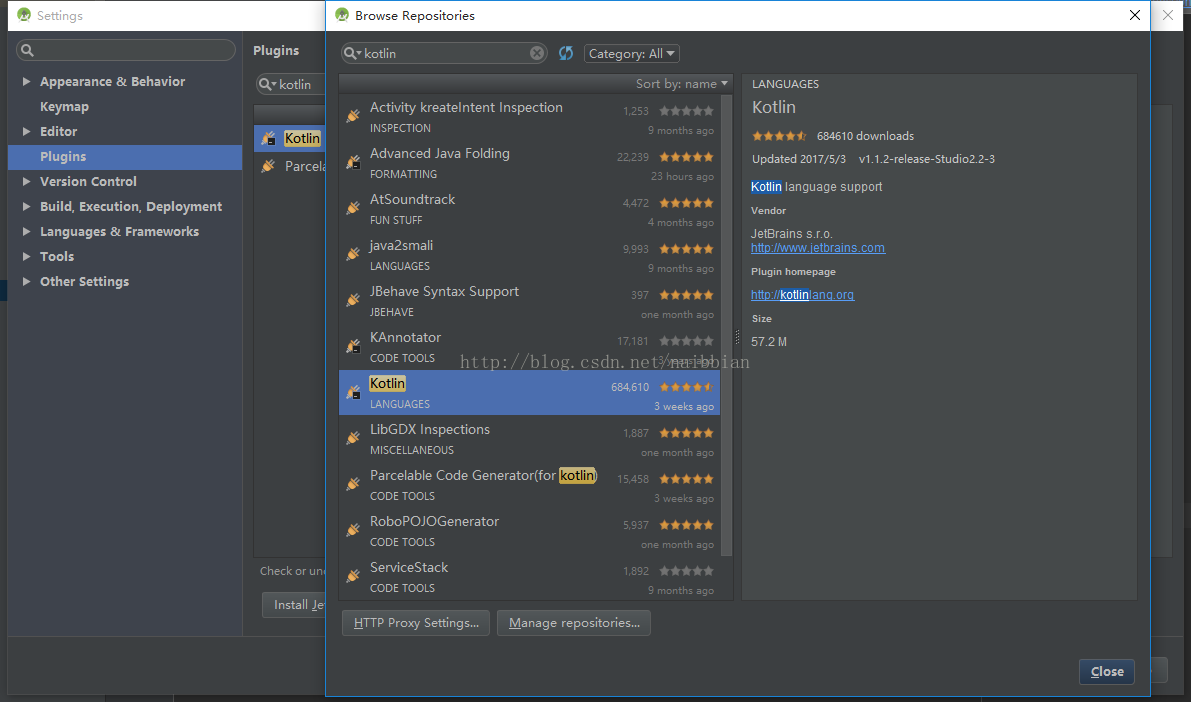Viewport: 1191px width, 702px height.
Task: Select Activity kreateIntent Inspection row
Action: pos(529,117)
